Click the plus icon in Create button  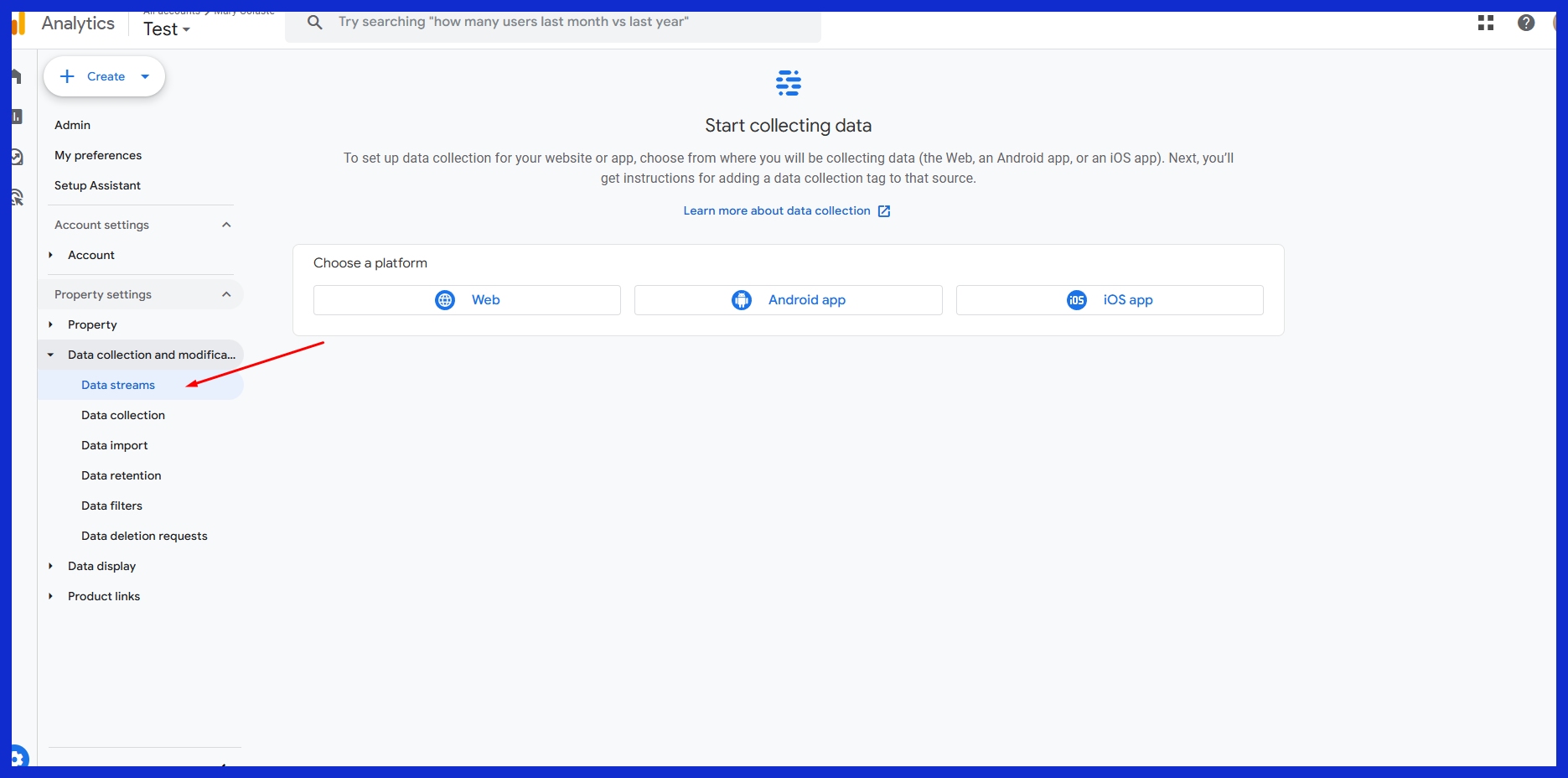pyautogui.click(x=68, y=76)
